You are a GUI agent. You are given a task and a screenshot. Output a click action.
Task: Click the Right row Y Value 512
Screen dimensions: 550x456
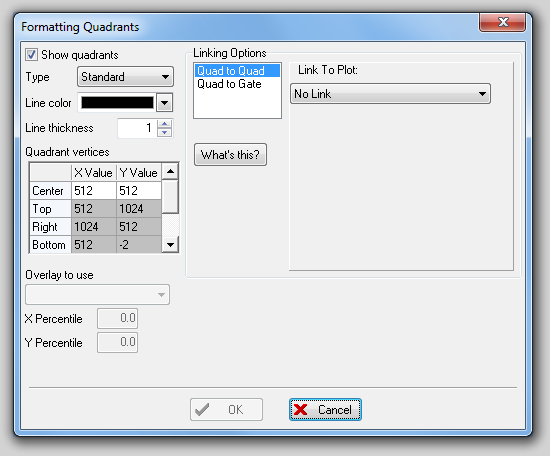pos(139,227)
